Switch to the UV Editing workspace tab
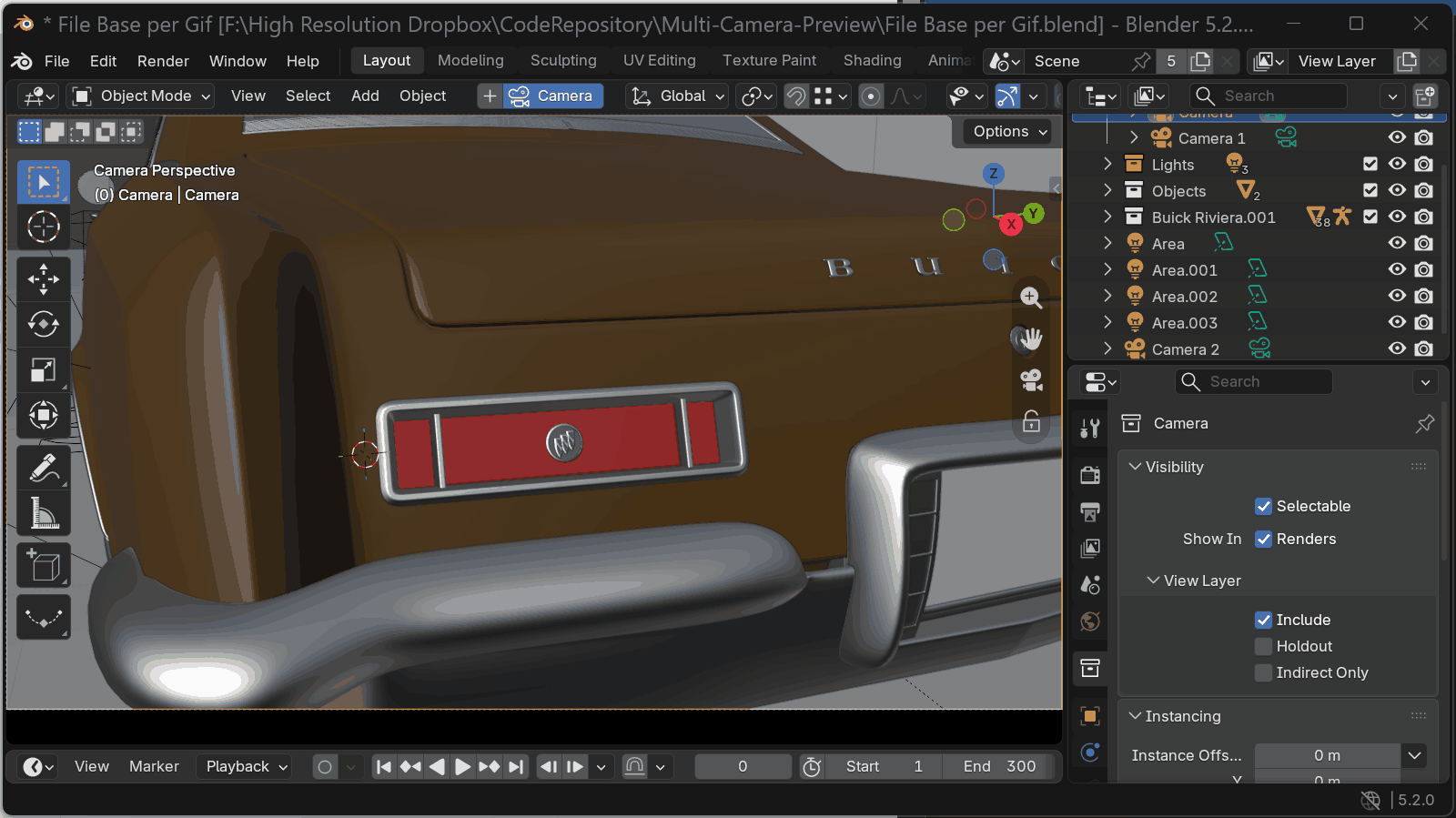This screenshot has height=818, width=1456. click(x=660, y=60)
